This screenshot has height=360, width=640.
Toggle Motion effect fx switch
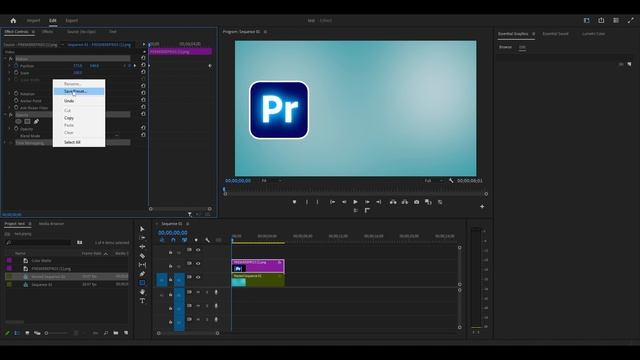point(11,59)
